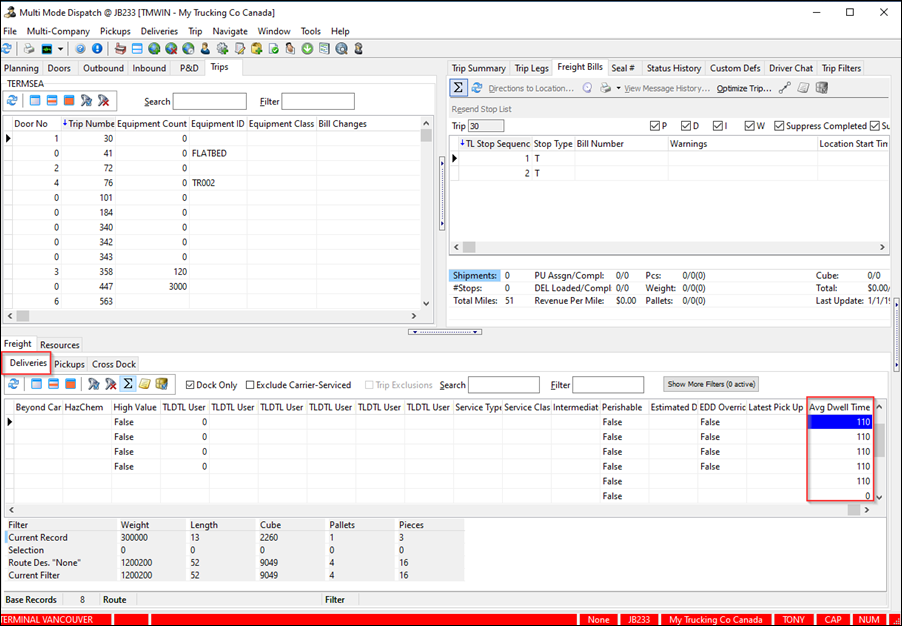This screenshot has height=626, width=902.
Task: Enable Exclude Carrier-Serviced checkbox
Action: tap(251, 385)
